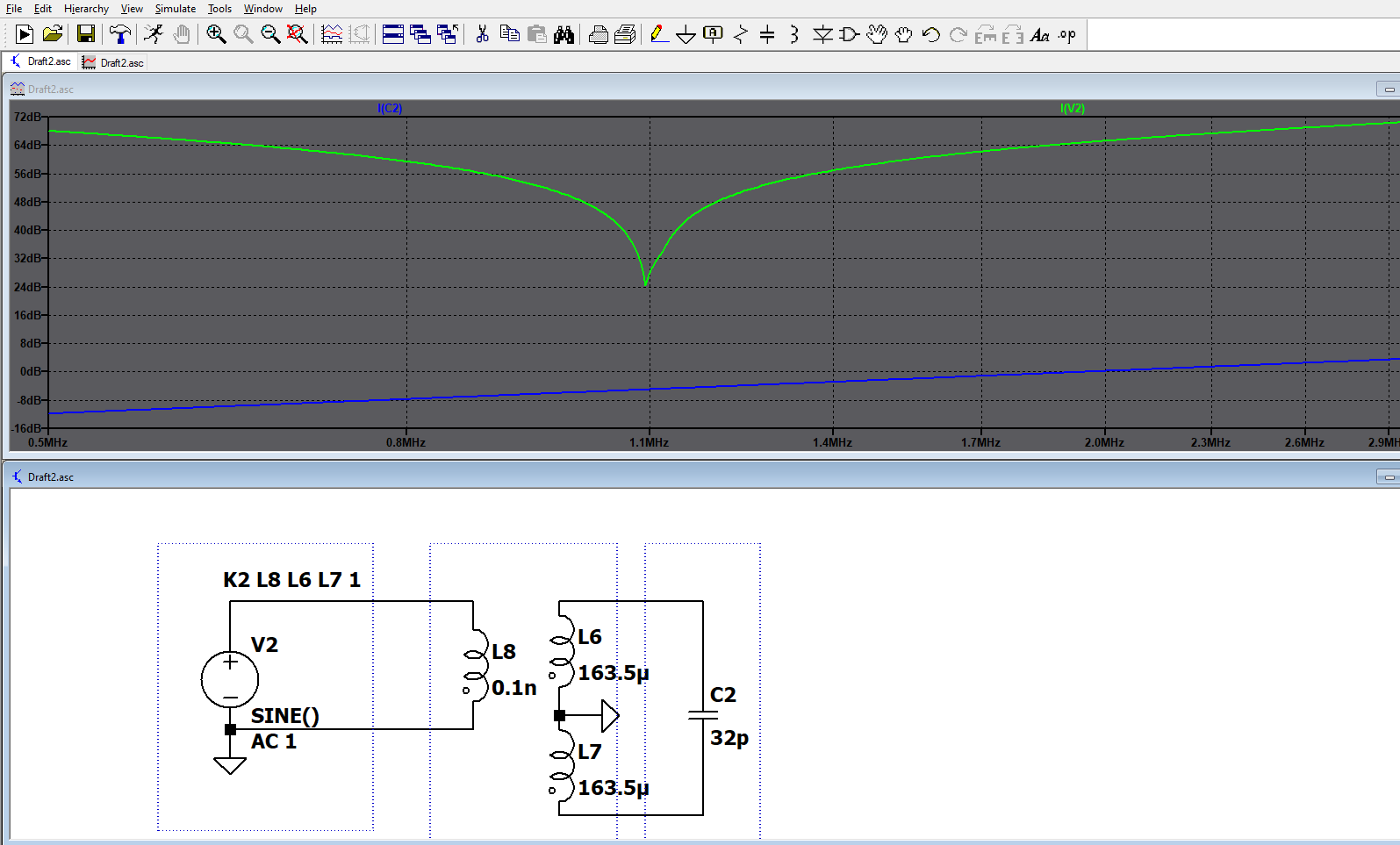Click the Zoom In magnifier icon
The image size is (1400, 845).
point(216,34)
